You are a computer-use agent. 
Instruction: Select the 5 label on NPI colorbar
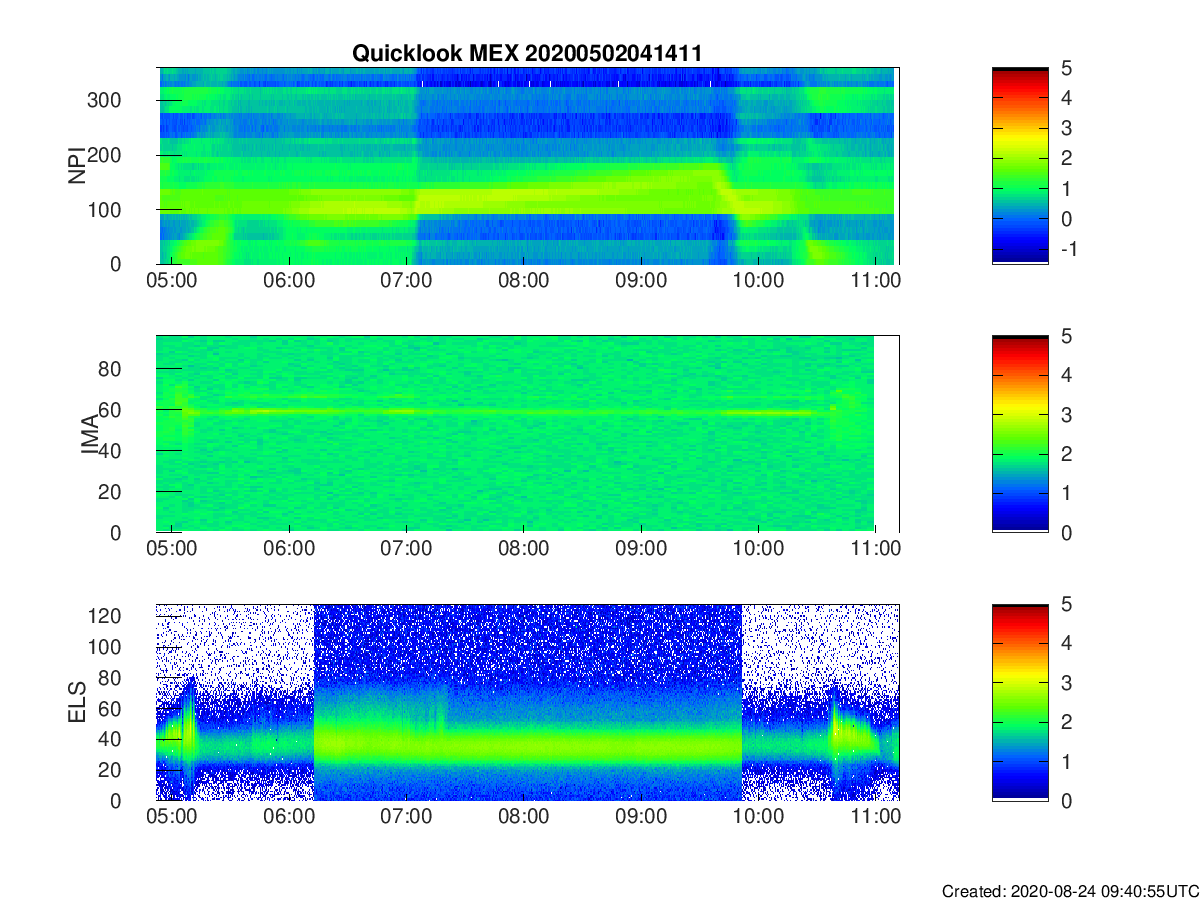click(x=1065, y=68)
